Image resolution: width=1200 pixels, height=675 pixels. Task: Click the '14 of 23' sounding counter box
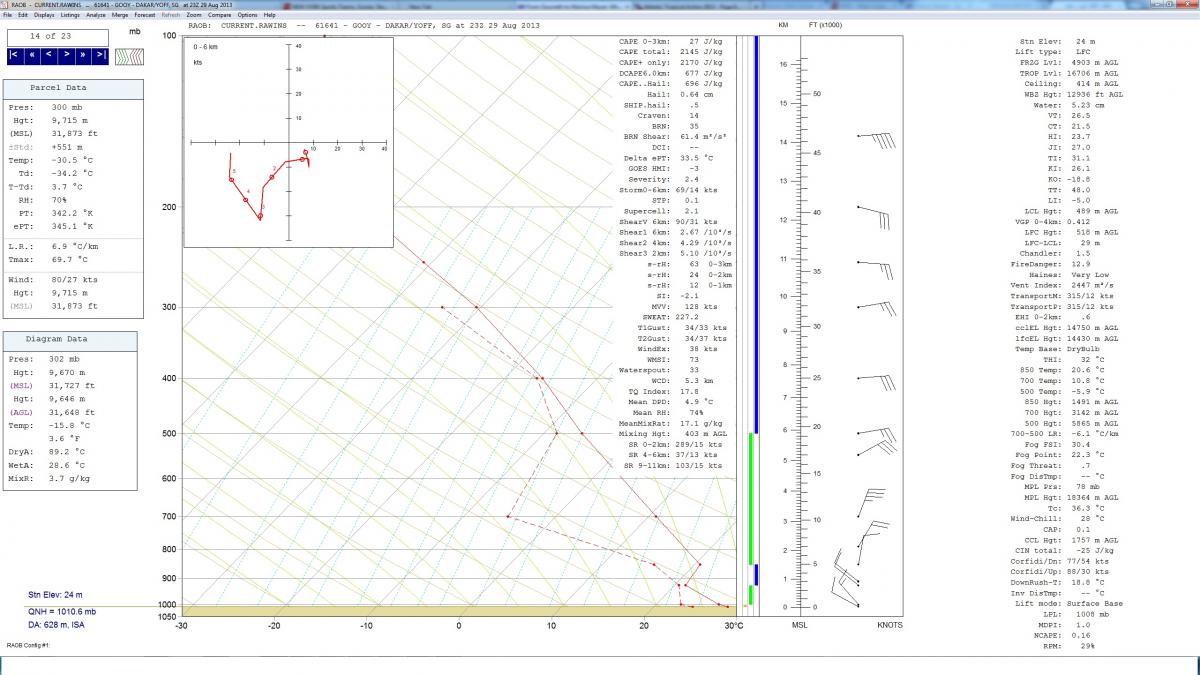[x=58, y=36]
